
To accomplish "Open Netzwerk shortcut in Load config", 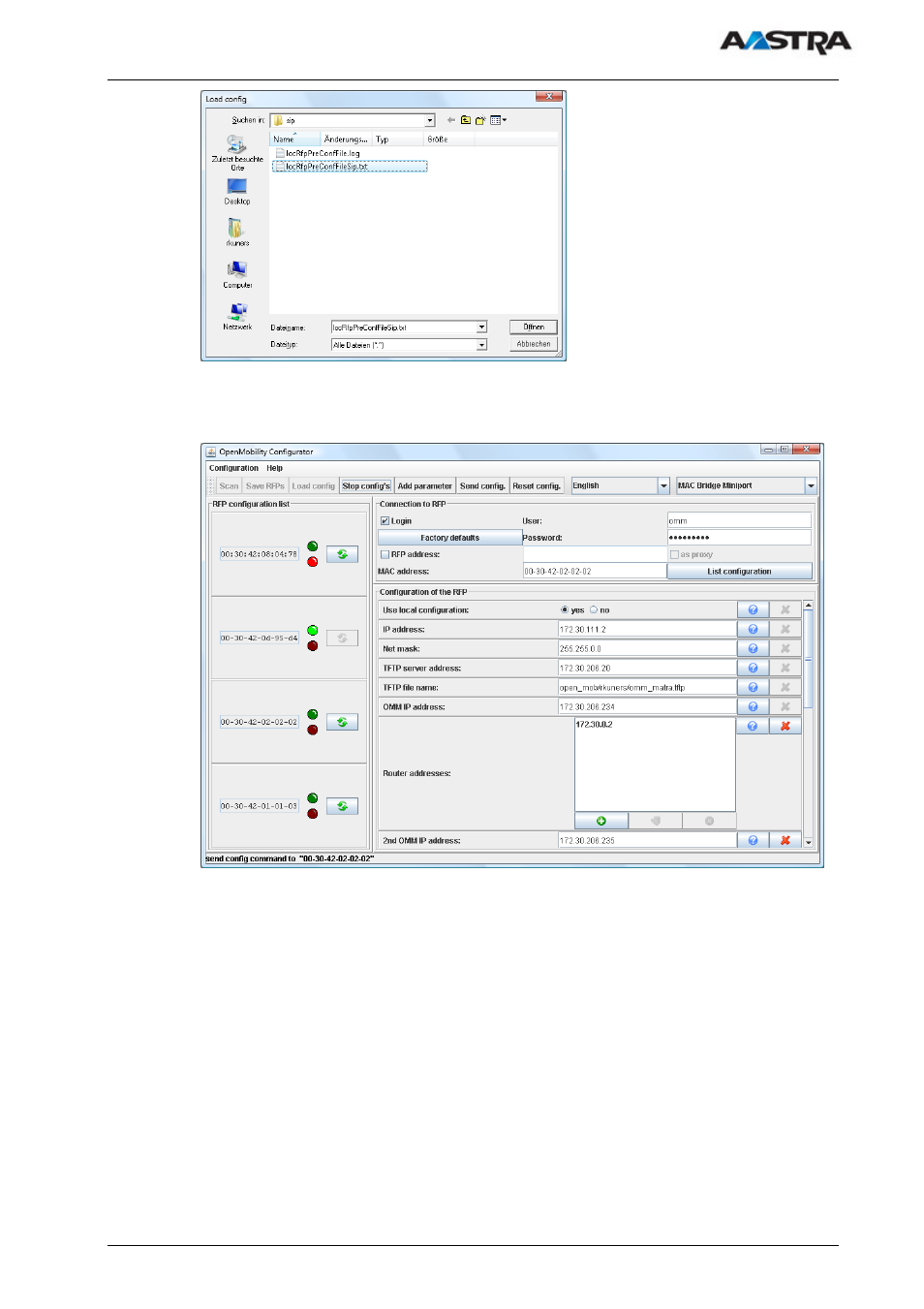I will (237, 316).
